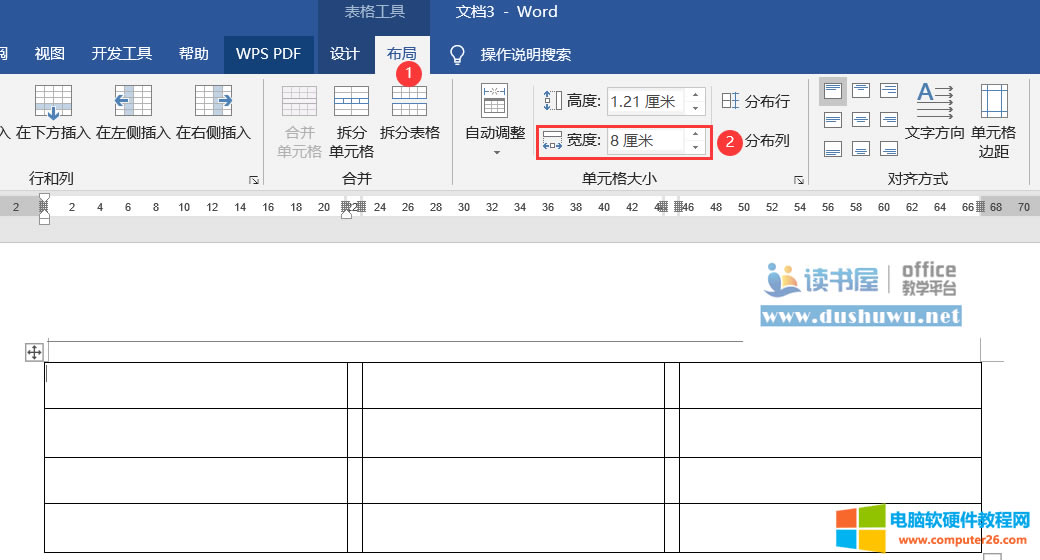Open the WPS PDF tab
Screen dimensions: 1040x560
268,54
